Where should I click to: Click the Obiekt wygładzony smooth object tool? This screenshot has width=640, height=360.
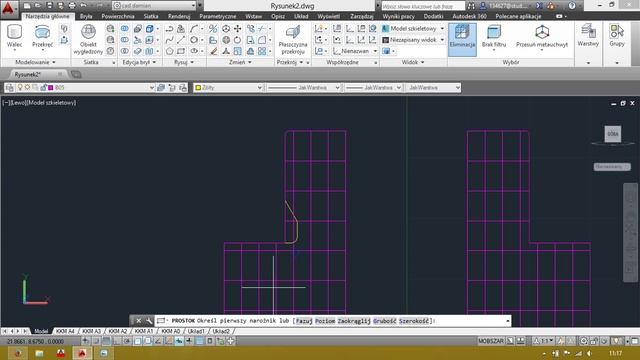(x=88, y=39)
